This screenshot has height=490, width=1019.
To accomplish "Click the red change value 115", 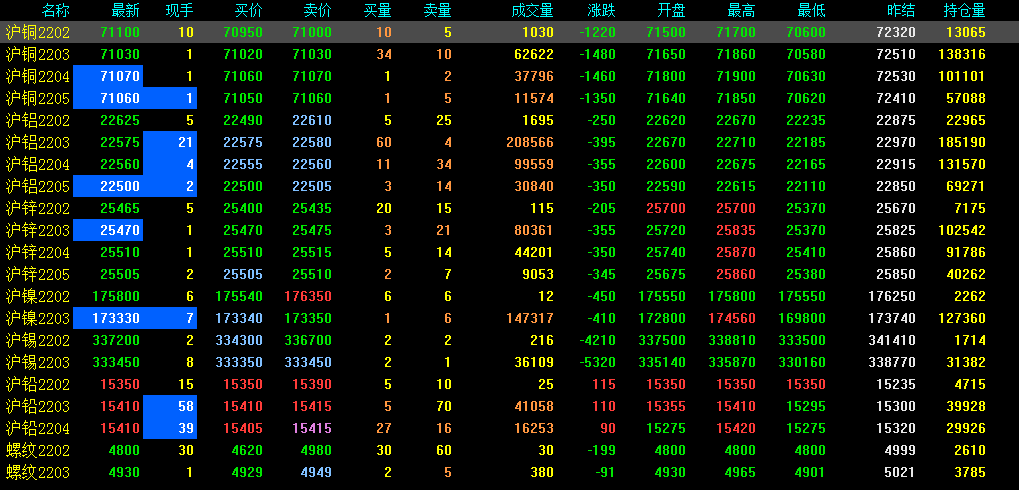I will 604,384.
